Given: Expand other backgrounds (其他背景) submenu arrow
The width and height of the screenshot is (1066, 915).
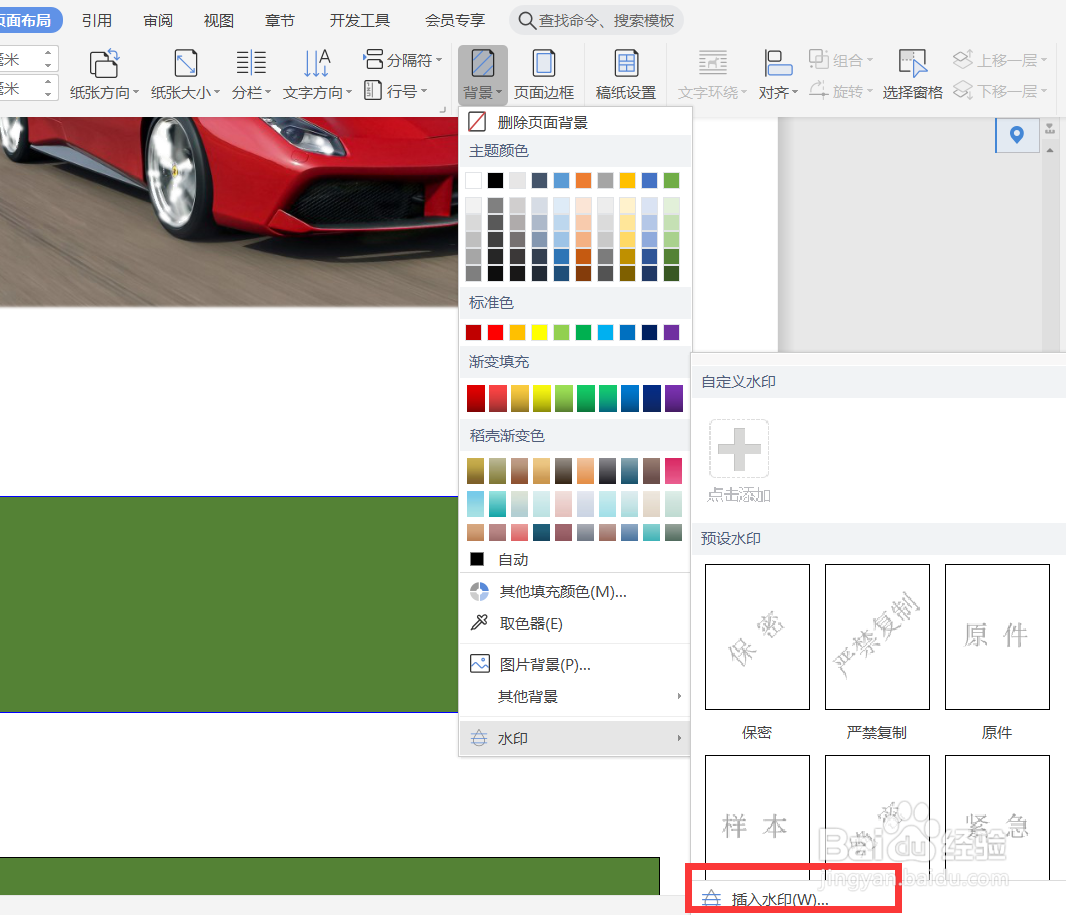Looking at the screenshot, I should coord(679,696).
